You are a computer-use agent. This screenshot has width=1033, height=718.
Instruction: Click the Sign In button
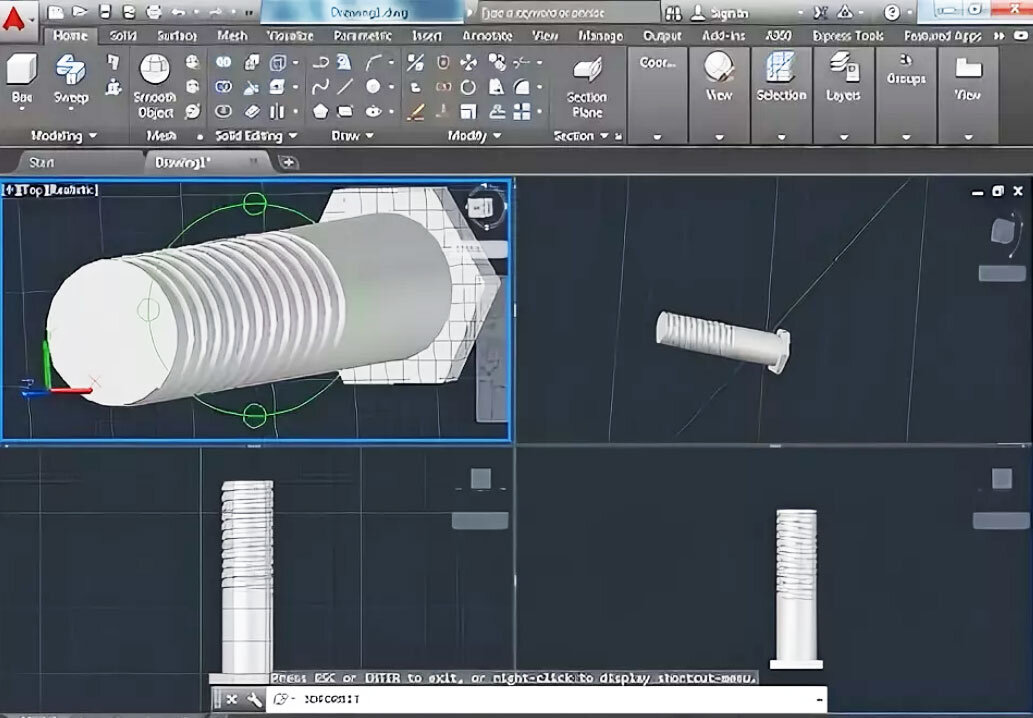(727, 13)
